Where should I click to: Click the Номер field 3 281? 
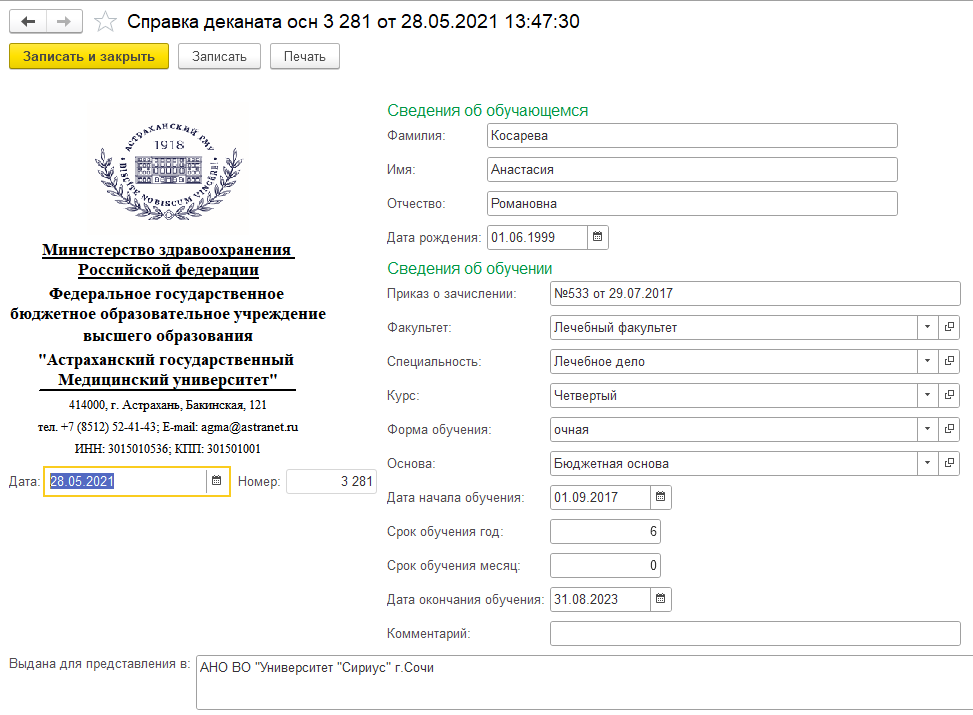(x=331, y=481)
